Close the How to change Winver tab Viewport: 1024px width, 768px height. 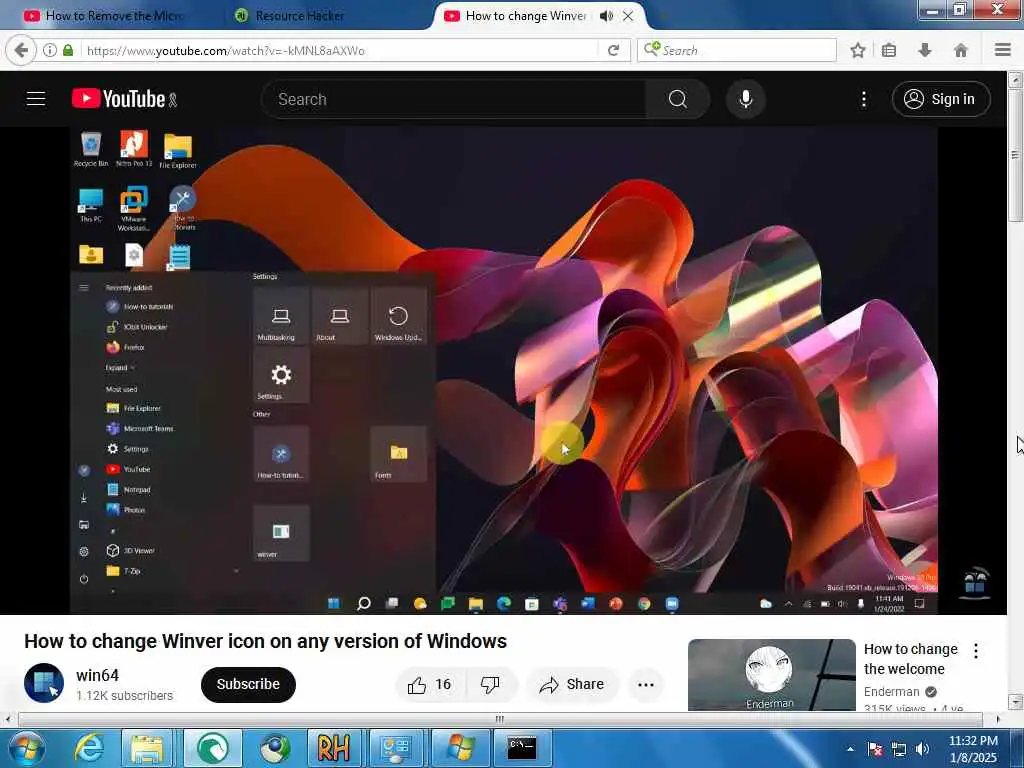pyautogui.click(x=628, y=16)
